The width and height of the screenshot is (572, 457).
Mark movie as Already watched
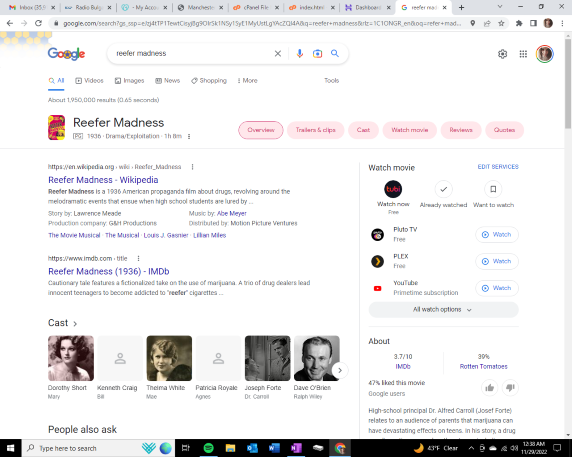coord(443,189)
